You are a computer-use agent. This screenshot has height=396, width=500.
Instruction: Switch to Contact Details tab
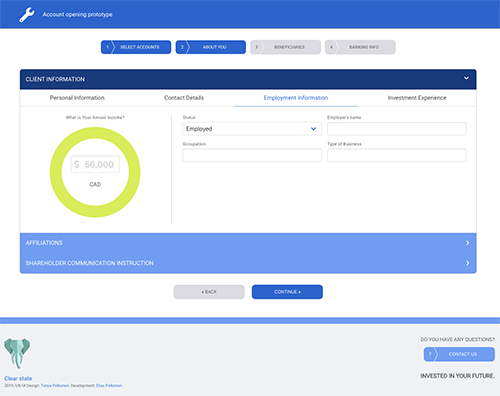tap(184, 98)
